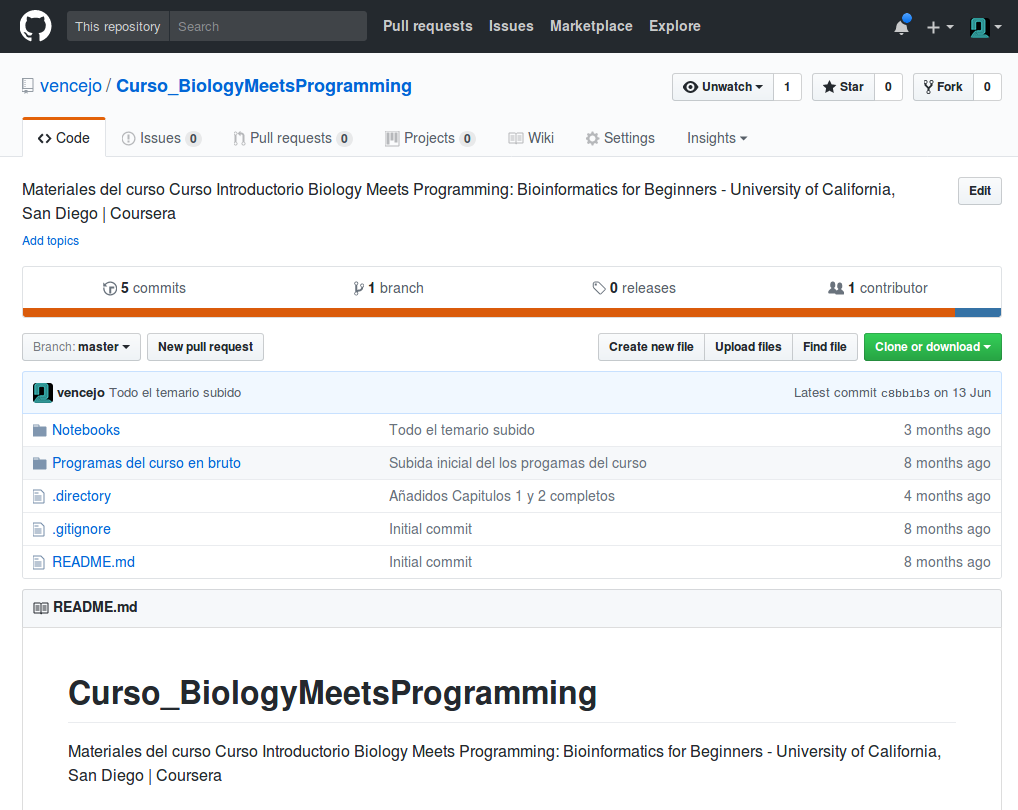The width and height of the screenshot is (1018, 810).
Task: Open the Branch: master selector
Action: [81, 347]
